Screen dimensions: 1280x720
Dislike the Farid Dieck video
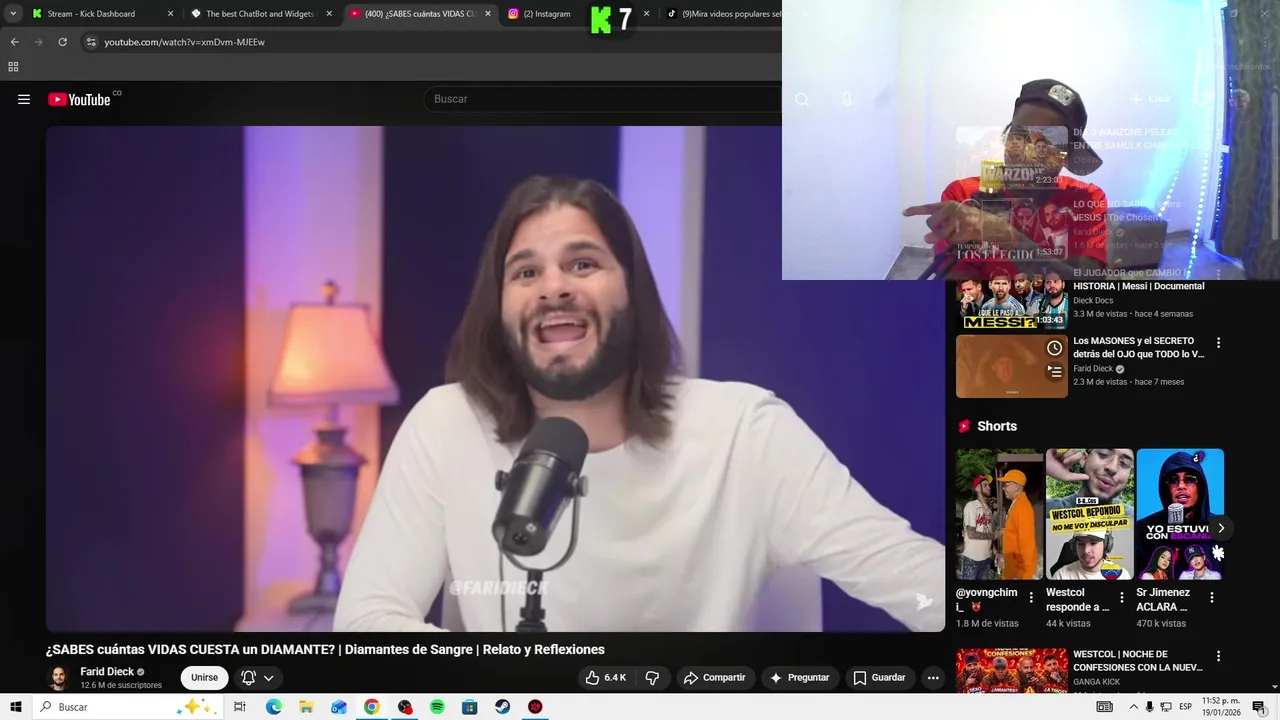click(652, 677)
